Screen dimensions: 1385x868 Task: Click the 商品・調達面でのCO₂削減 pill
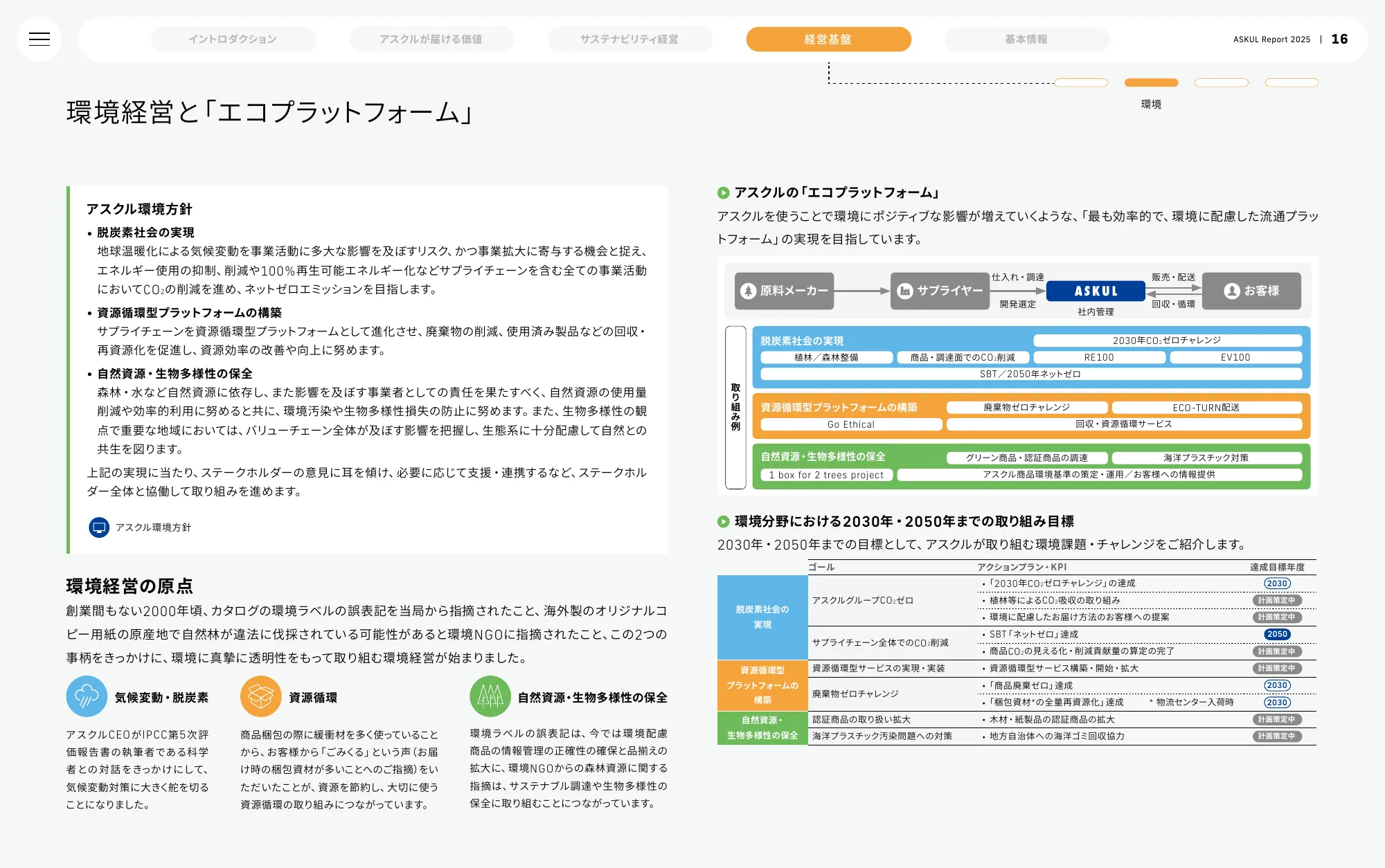pyautogui.click(x=963, y=357)
